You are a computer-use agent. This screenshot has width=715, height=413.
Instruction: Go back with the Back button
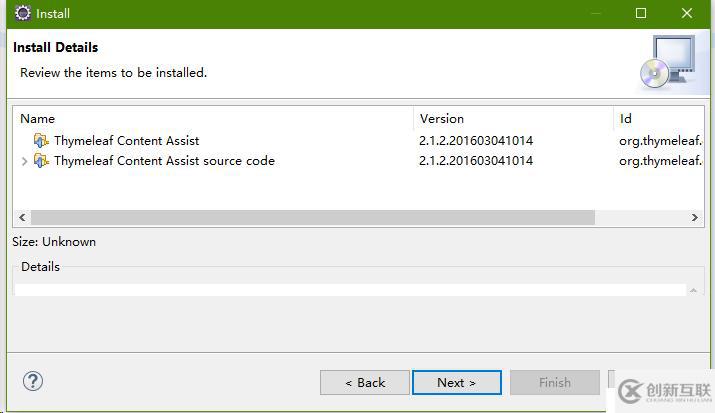click(x=365, y=382)
